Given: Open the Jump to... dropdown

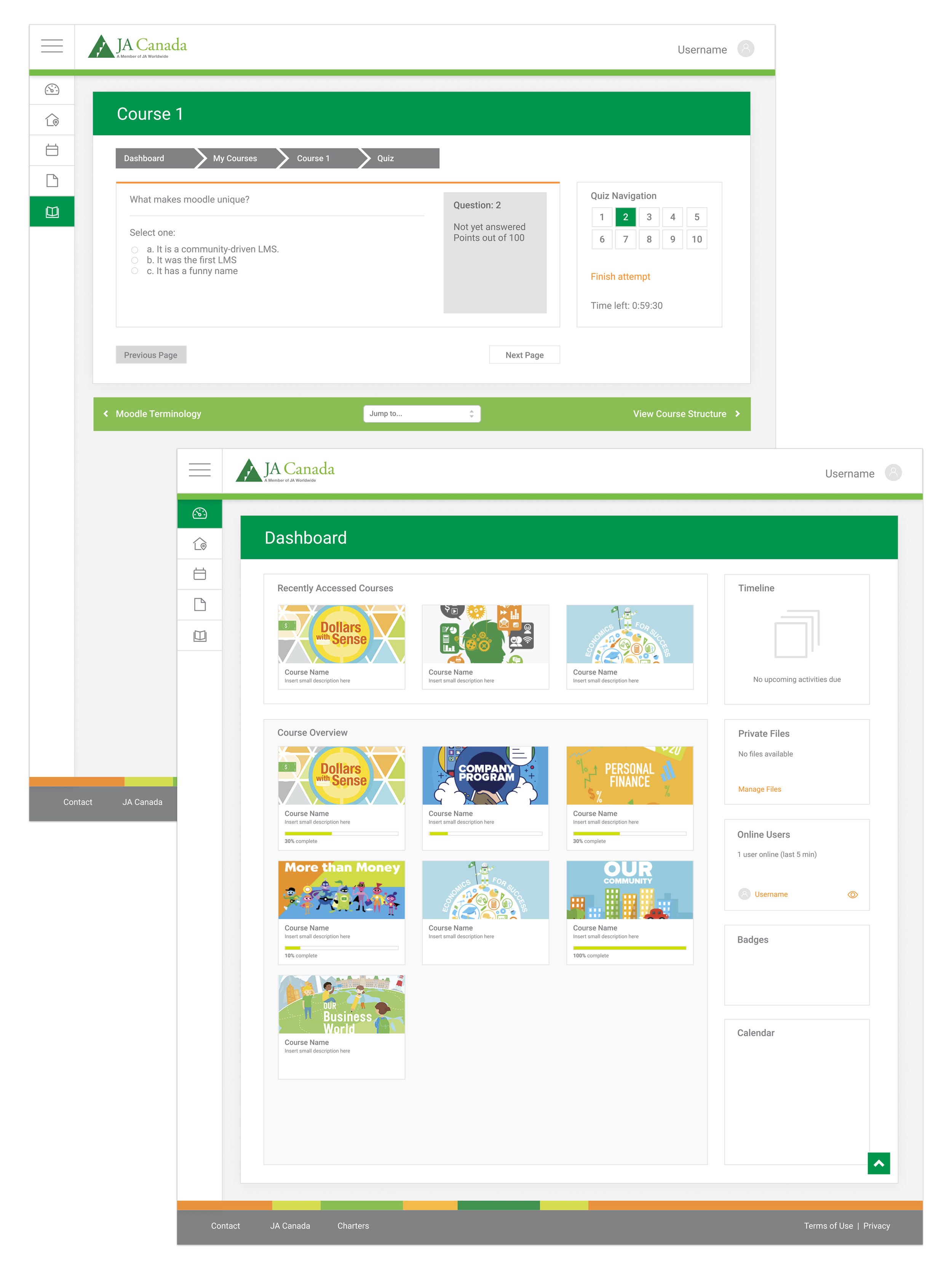Looking at the screenshot, I should (x=421, y=413).
